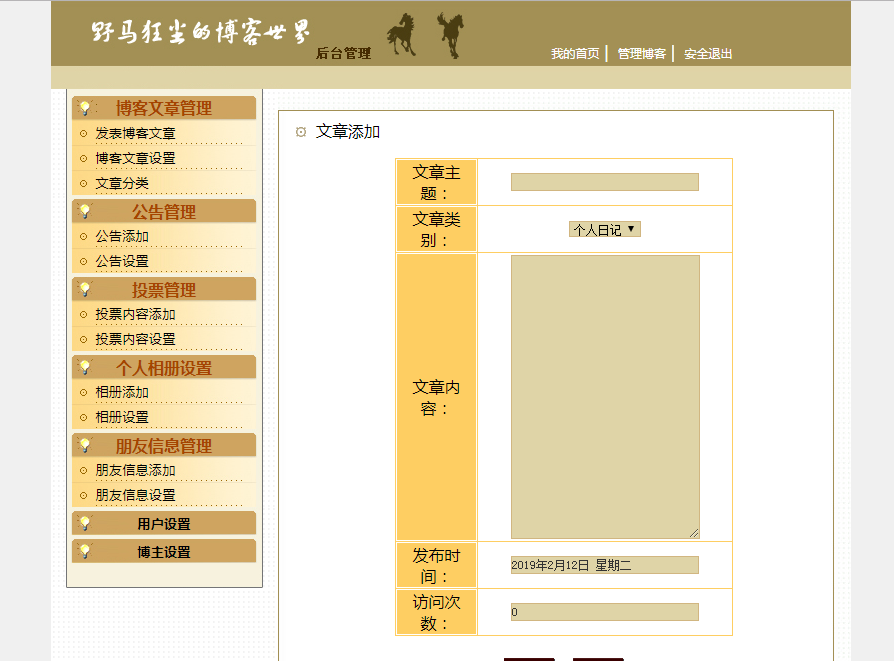This screenshot has height=661, width=894.
Task: Open the 公告添加 page
Action: click(x=121, y=236)
